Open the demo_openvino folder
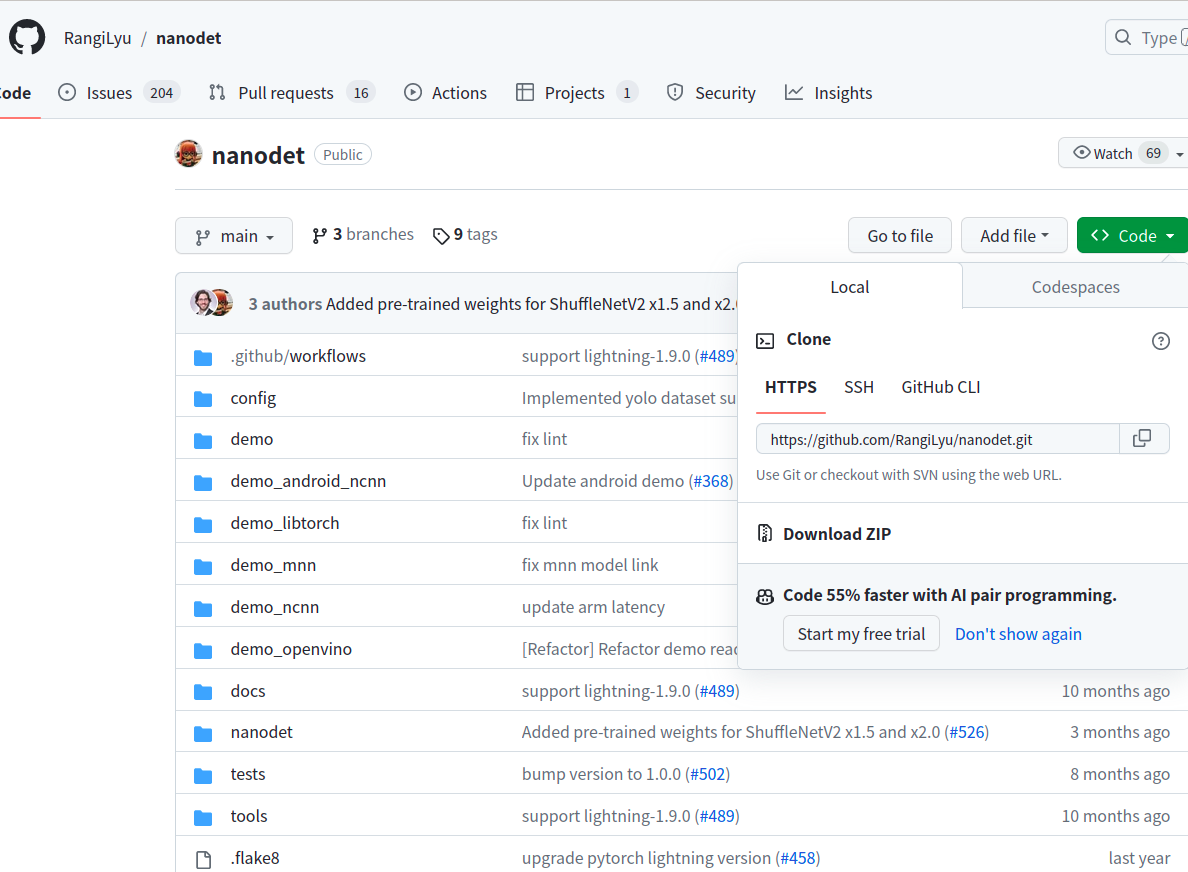The width and height of the screenshot is (1188, 872). tap(291, 649)
